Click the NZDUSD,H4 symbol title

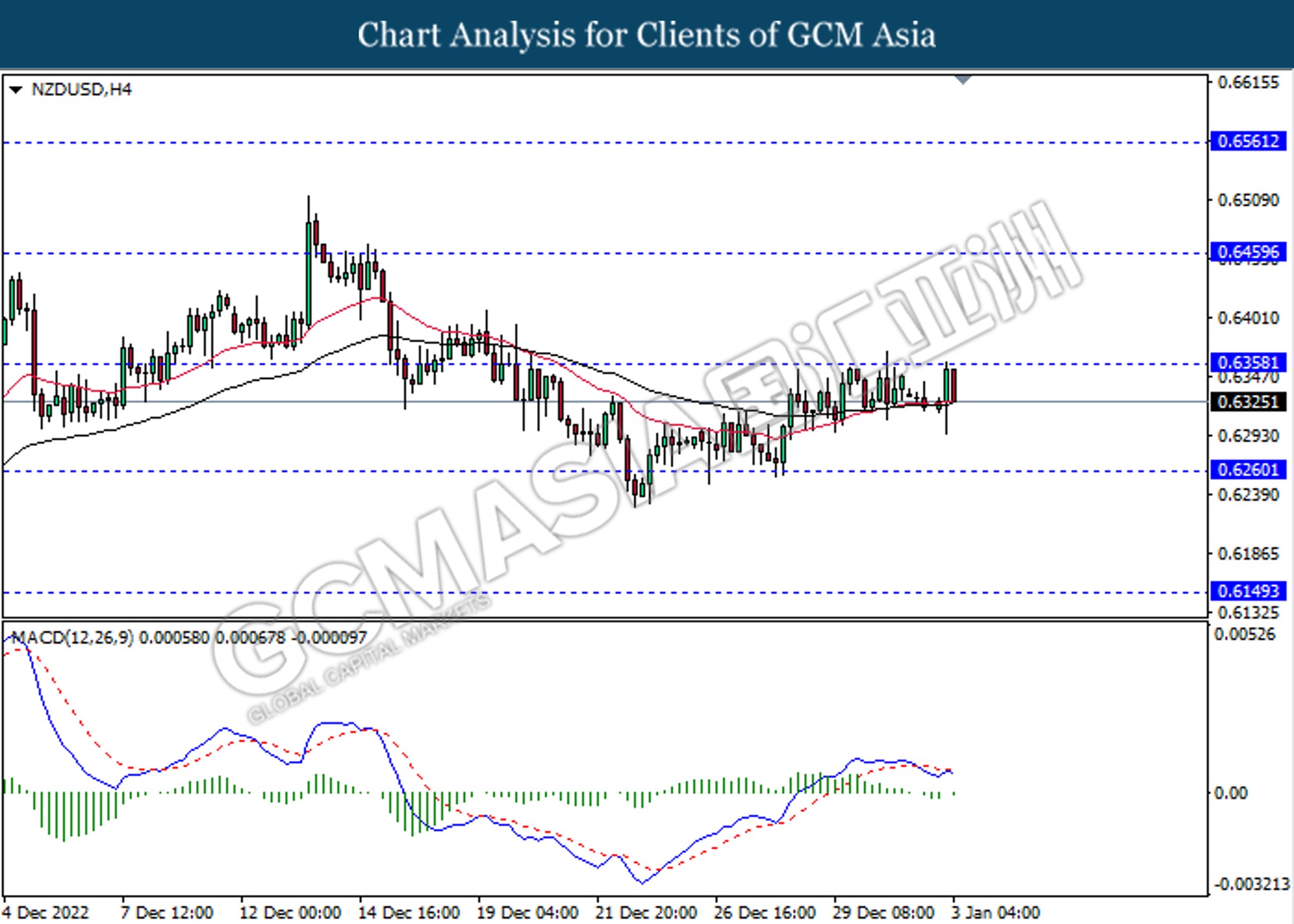(x=82, y=89)
